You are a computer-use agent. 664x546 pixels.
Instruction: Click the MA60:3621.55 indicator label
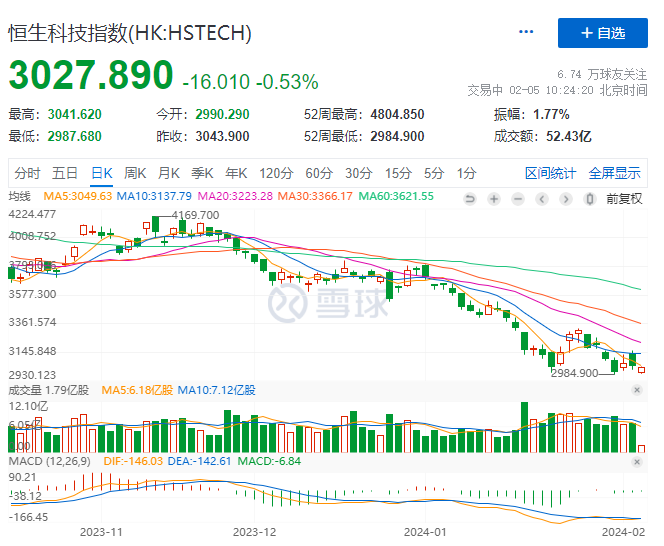396,197
